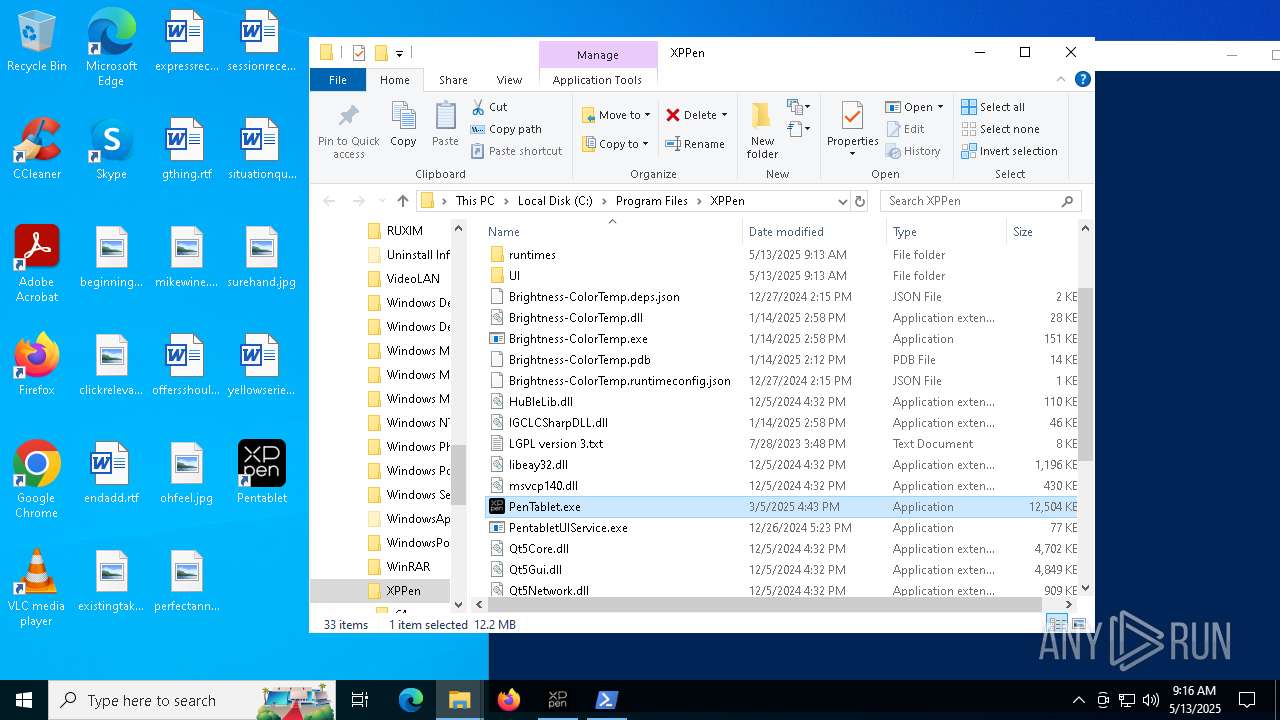Switch to the Application Tools tab
Screen dimensions: 1280x720
597,80
